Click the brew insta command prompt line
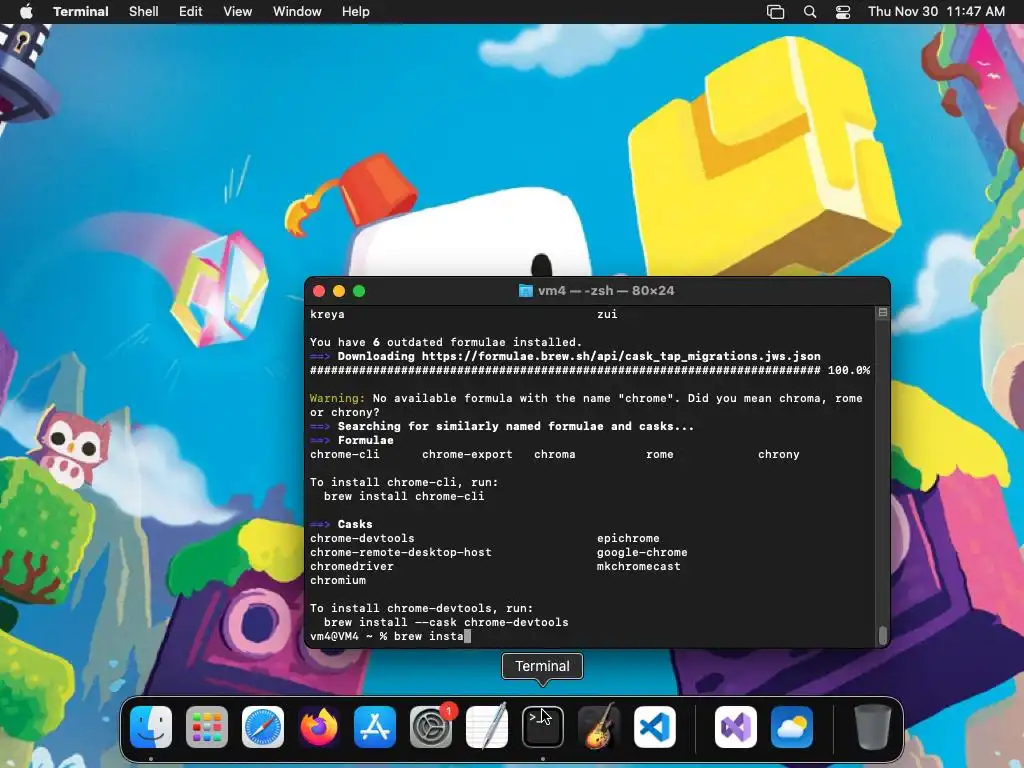This screenshot has width=1024, height=768. click(x=390, y=636)
